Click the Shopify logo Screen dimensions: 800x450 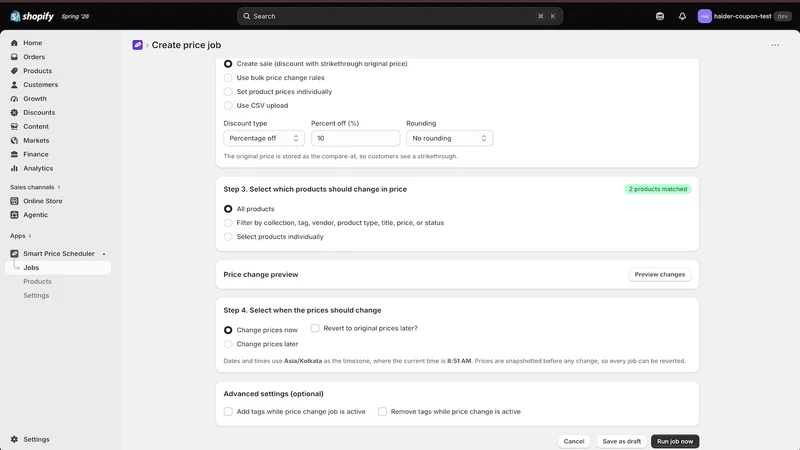point(32,16)
